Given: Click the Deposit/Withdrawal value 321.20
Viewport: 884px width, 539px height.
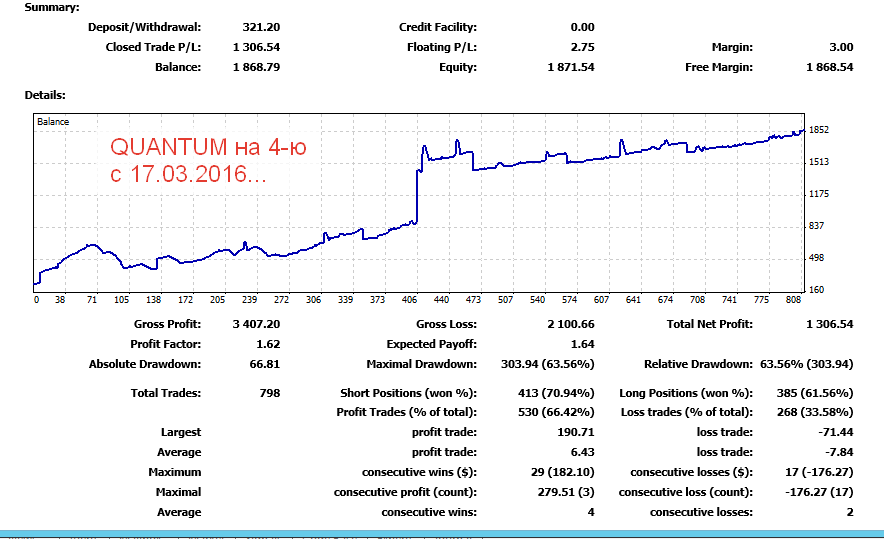Looking at the screenshot, I should click(261, 27).
